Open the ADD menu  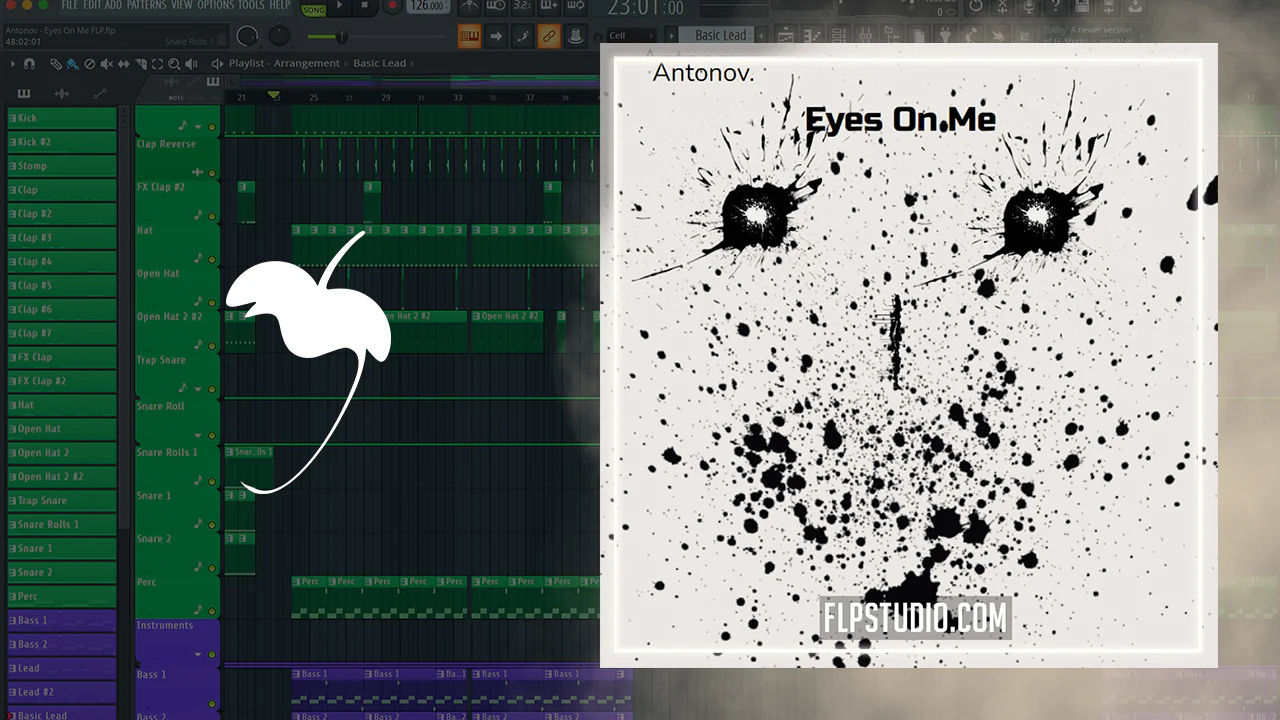[x=114, y=6]
